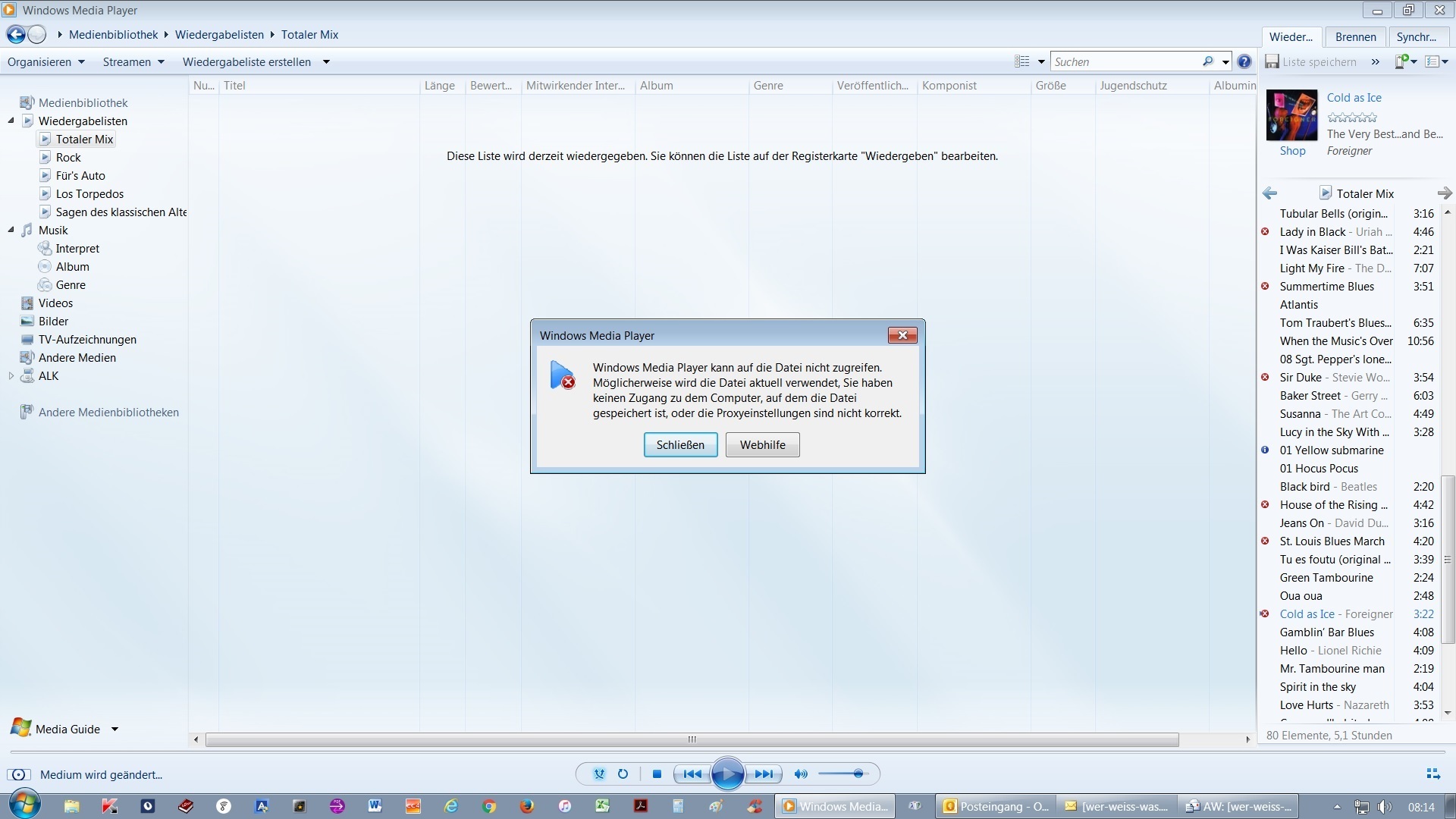Close the dialog via red X
1456x819 pixels.
point(902,335)
